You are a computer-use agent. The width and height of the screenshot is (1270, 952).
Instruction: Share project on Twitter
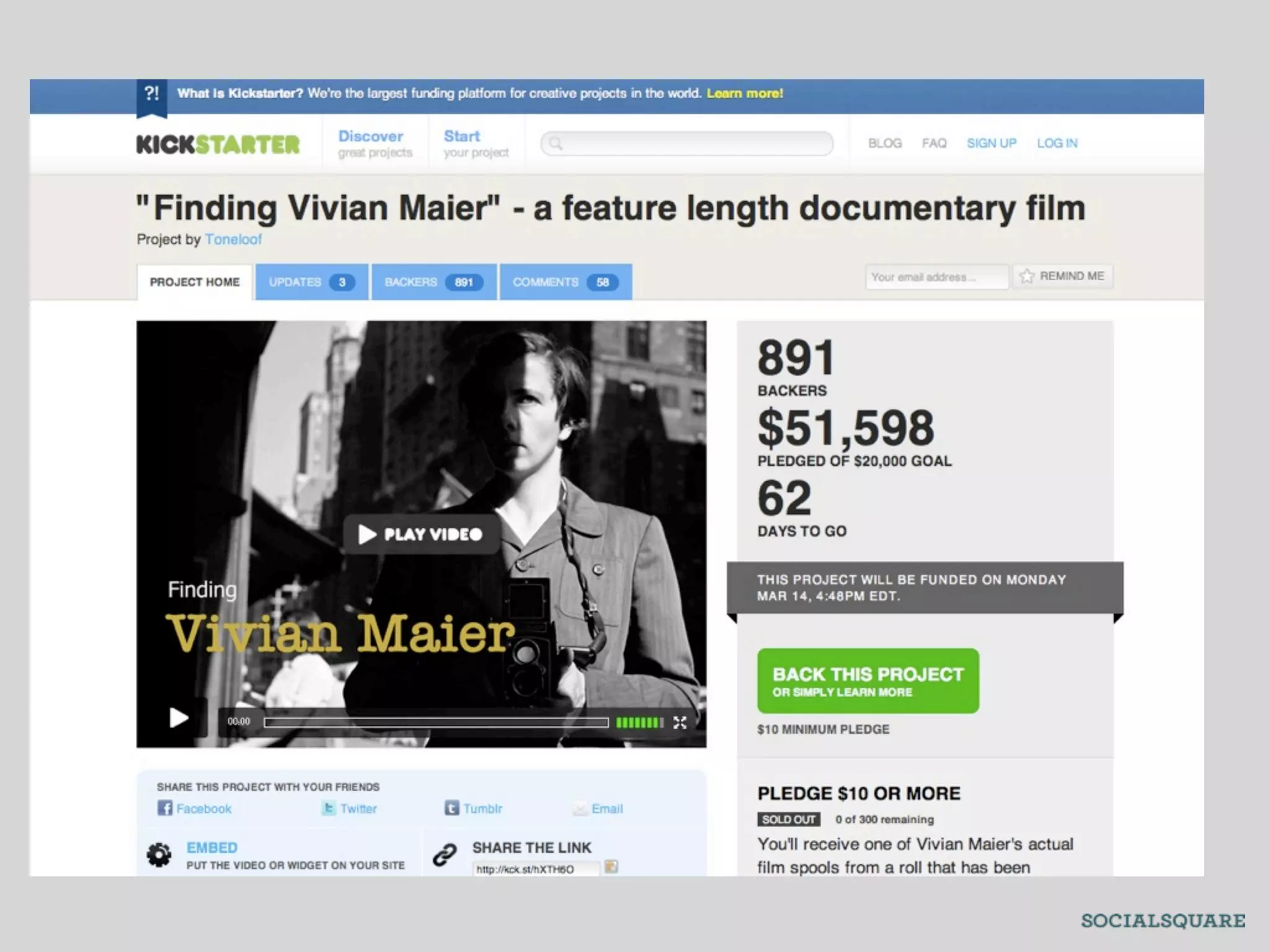349,808
